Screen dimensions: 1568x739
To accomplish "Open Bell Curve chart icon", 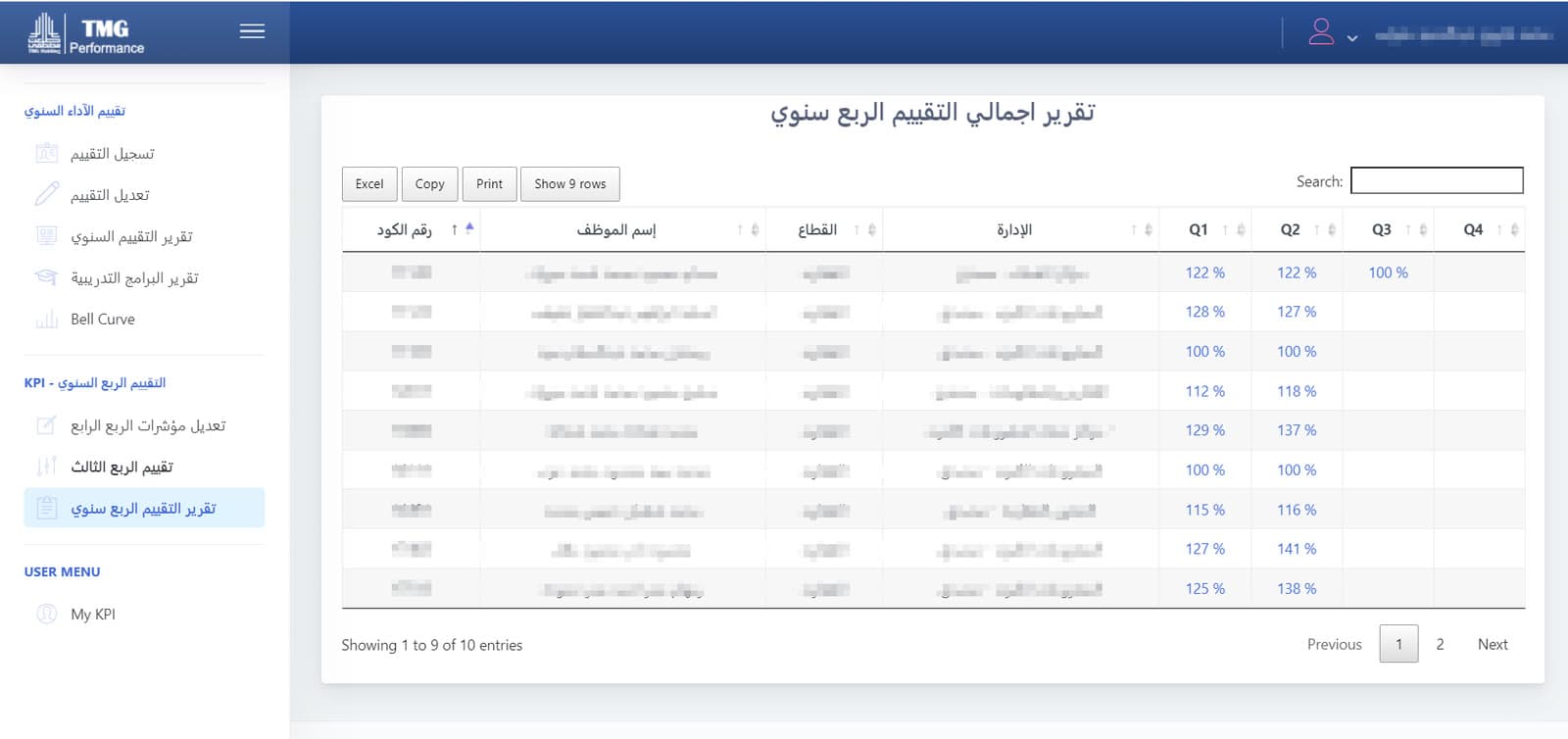I will click(46, 320).
